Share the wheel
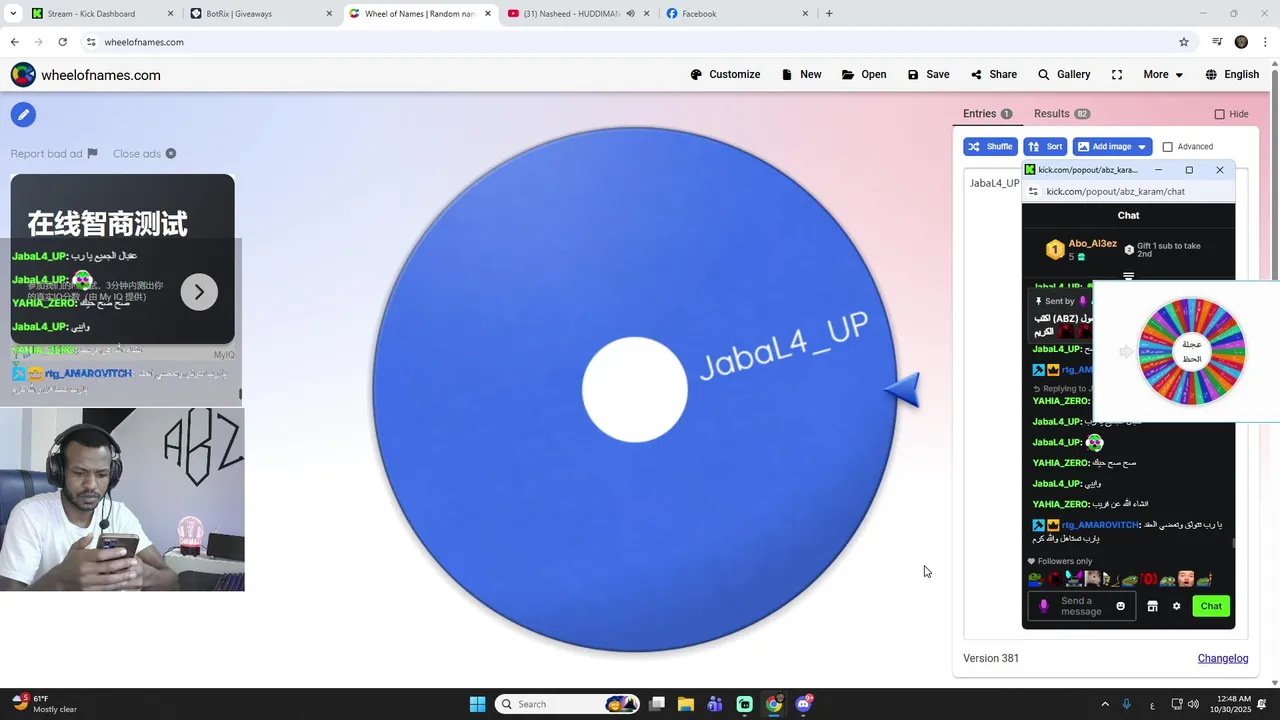The image size is (1280, 720). click(x=993, y=75)
